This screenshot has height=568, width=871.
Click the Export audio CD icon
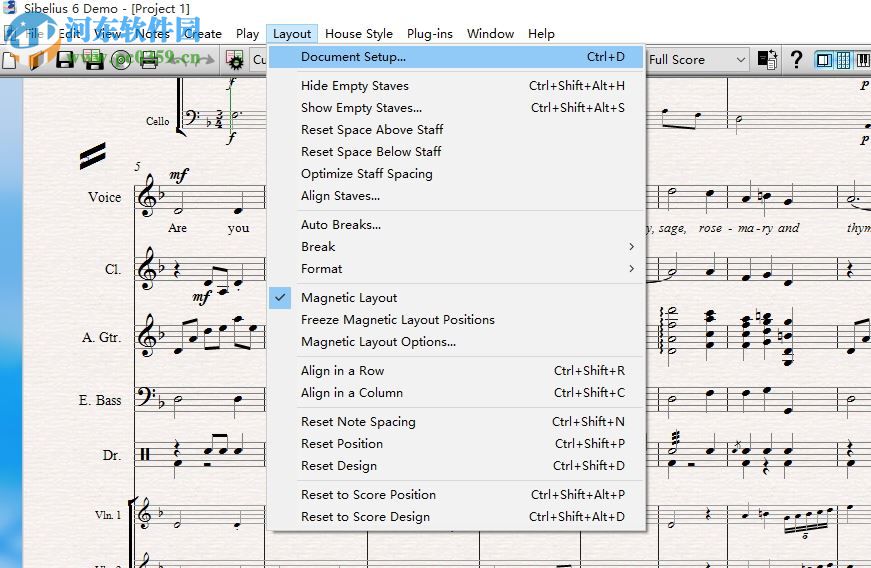(121, 59)
